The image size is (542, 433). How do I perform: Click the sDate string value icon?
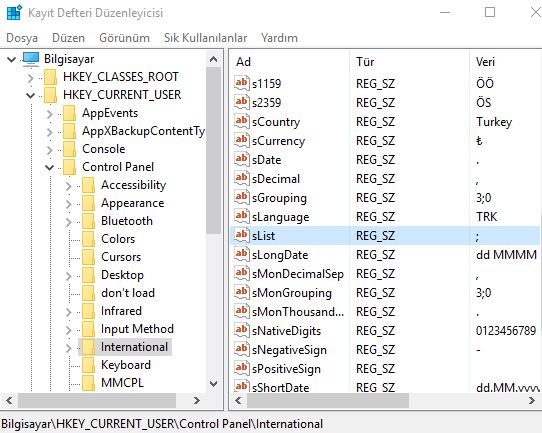[x=242, y=159]
